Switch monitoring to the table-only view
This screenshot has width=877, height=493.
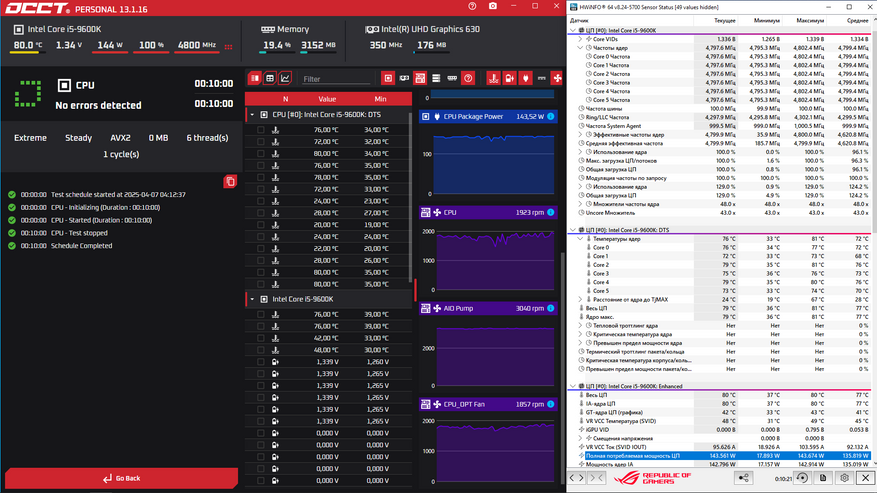click(x=270, y=78)
